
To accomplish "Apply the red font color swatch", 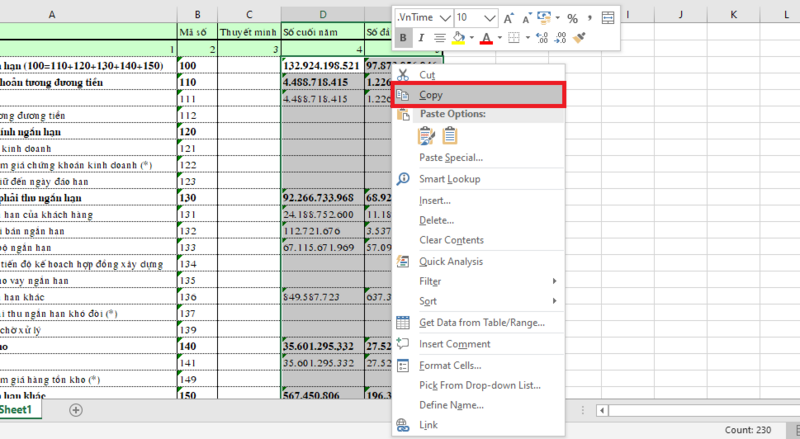I will 485,38.
